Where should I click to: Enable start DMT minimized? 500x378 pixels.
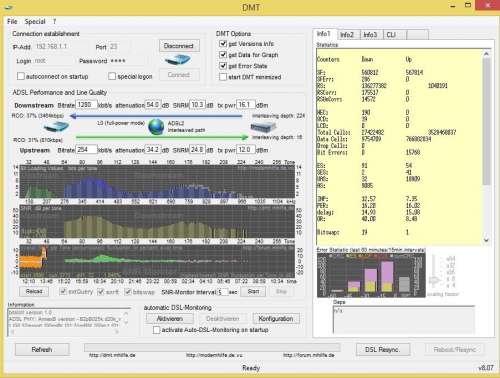[x=223, y=77]
